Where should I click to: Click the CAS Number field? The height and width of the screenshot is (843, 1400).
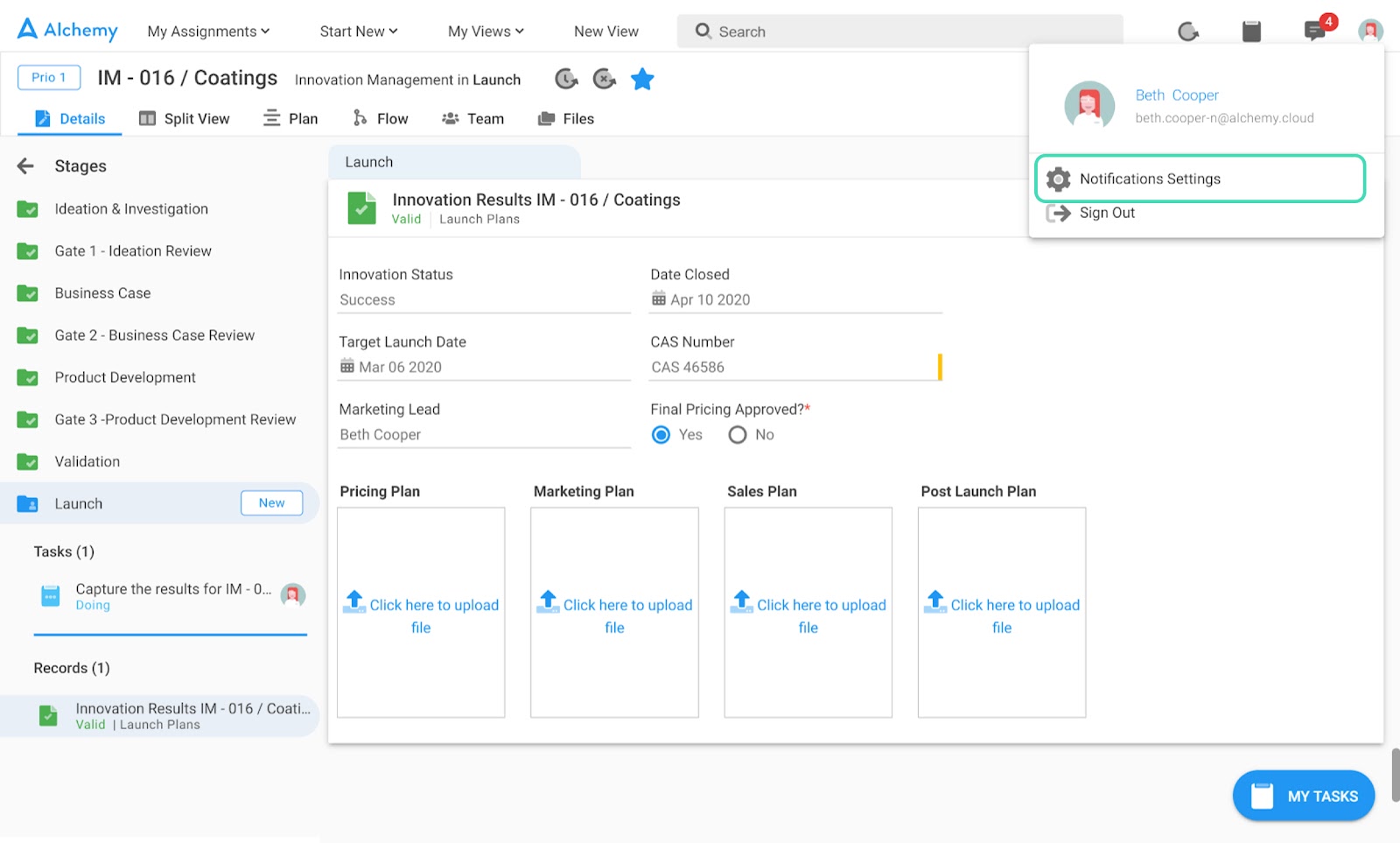[794, 368]
